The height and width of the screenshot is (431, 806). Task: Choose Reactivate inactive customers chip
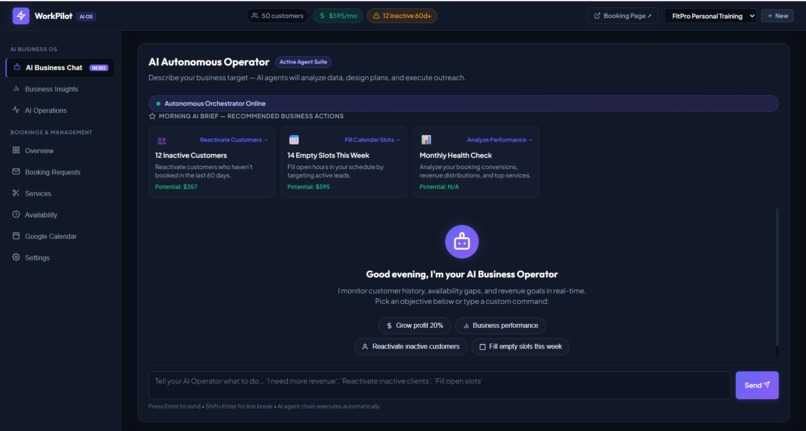tap(410, 347)
